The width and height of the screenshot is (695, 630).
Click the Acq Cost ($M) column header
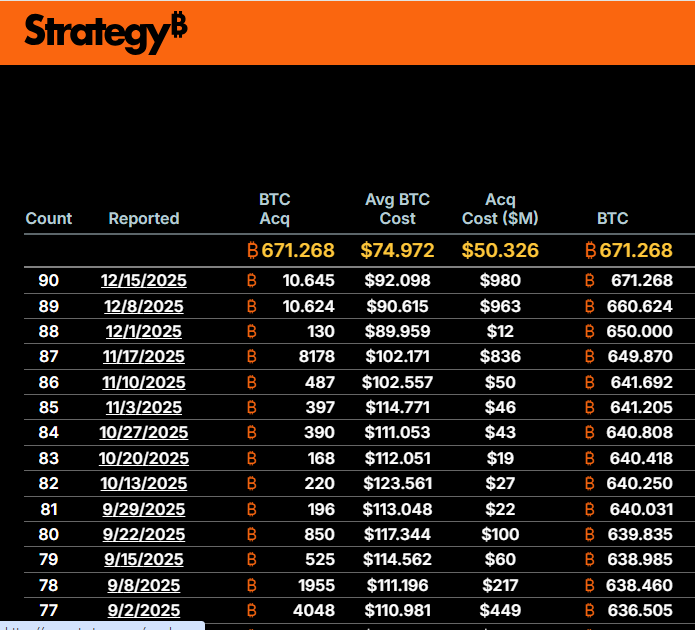(500, 209)
